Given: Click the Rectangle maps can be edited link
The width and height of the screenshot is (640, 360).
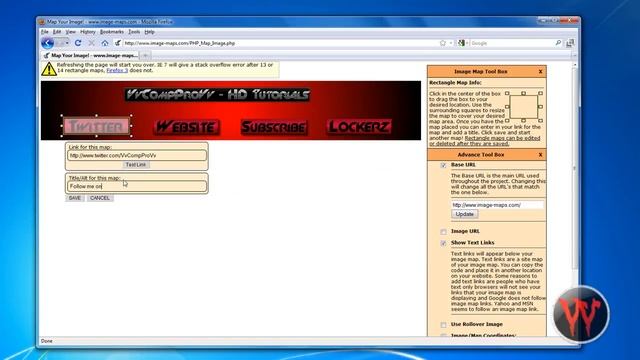Looking at the screenshot, I should tap(485, 141).
